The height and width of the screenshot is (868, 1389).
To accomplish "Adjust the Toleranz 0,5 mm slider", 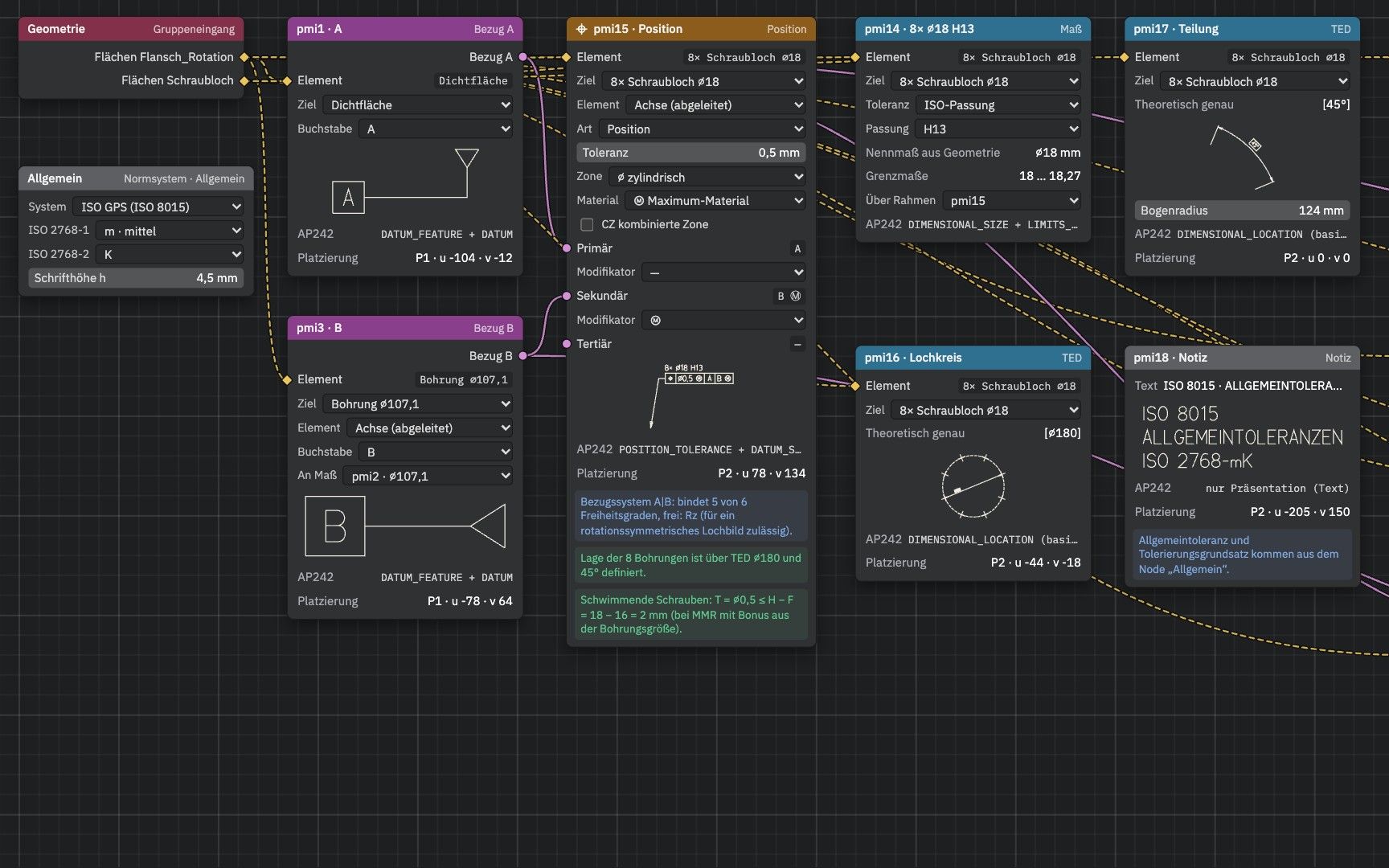I will click(x=691, y=153).
